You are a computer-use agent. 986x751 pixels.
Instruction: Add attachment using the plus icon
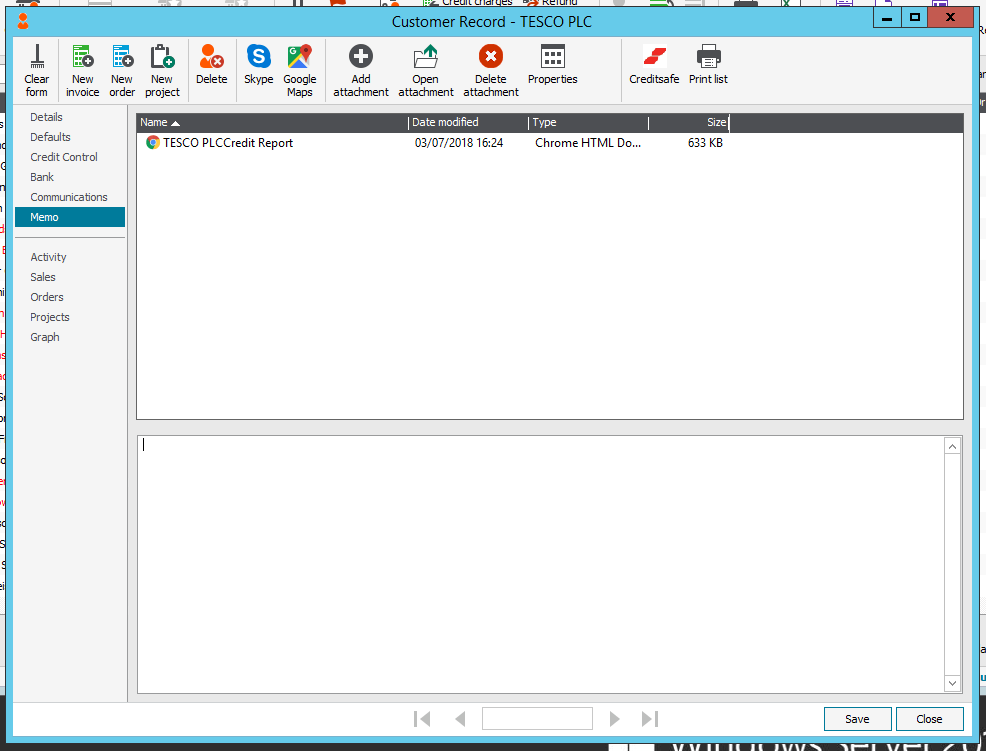pos(361,57)
